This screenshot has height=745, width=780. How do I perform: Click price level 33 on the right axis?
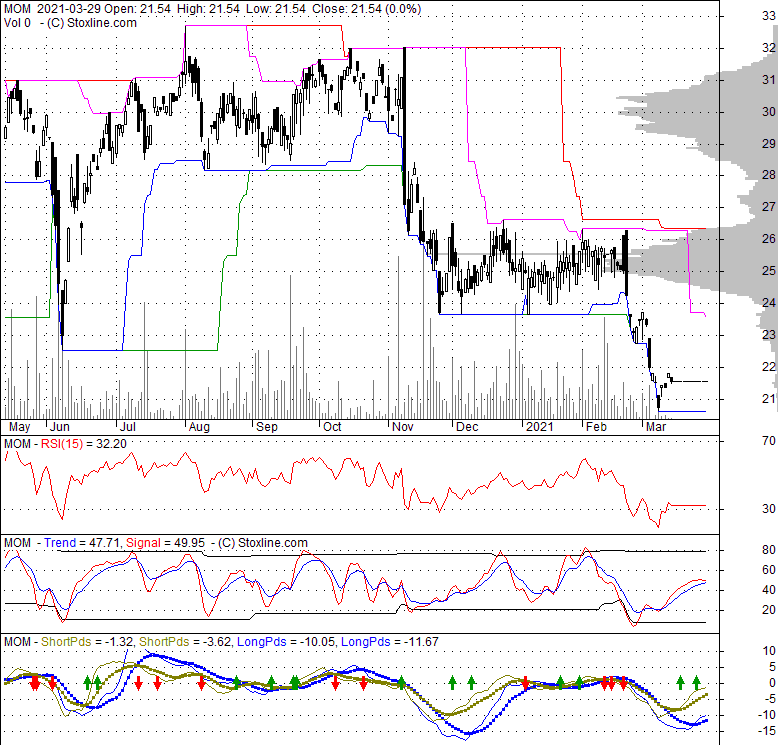(769, 16)
